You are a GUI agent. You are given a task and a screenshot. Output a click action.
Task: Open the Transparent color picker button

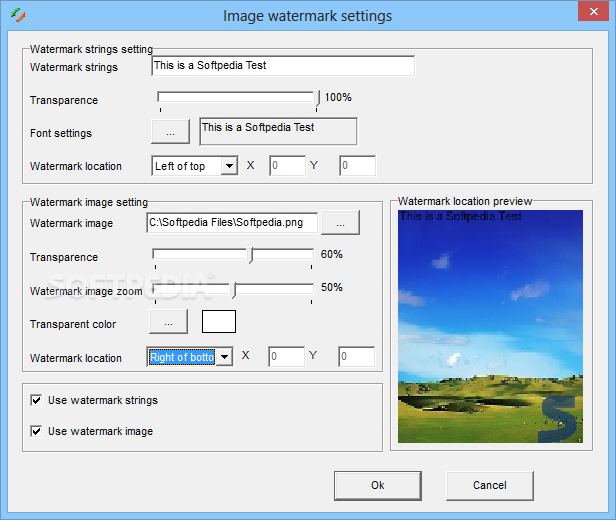click(x=168, y=322)
